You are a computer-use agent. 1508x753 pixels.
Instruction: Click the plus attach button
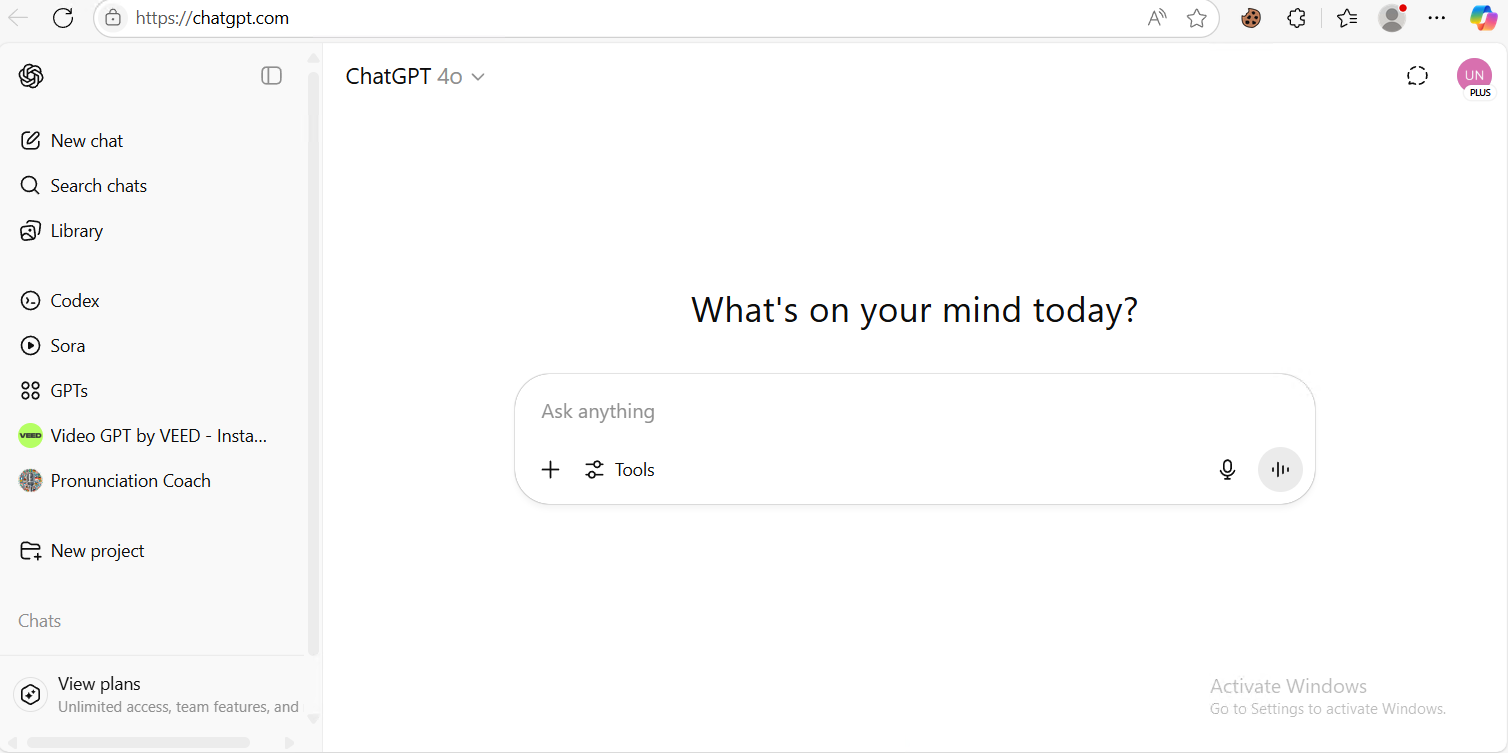[x=550, y=470]
